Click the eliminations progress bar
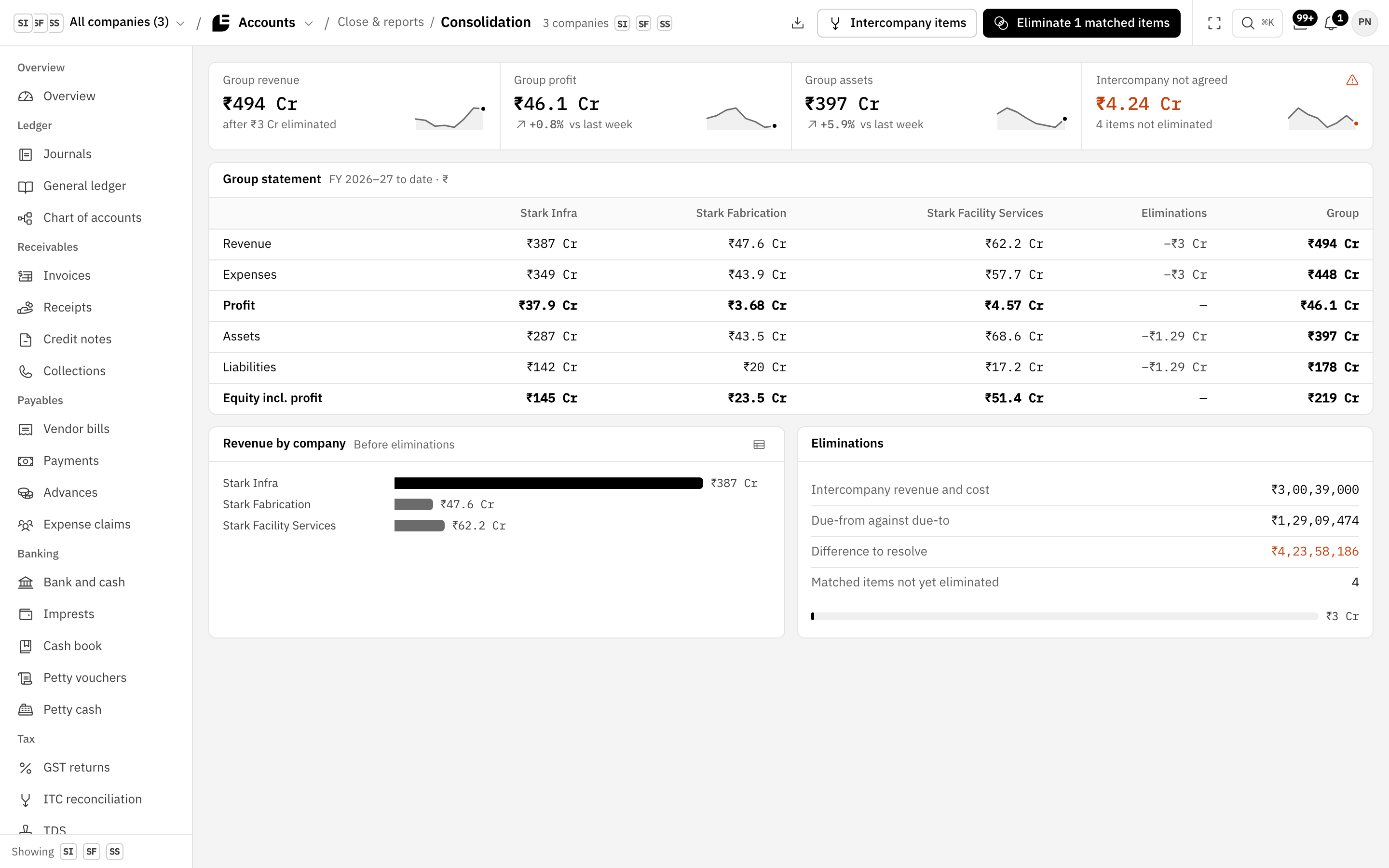This screenshot has height=868, width=1389. click(x=1064, y=617)
